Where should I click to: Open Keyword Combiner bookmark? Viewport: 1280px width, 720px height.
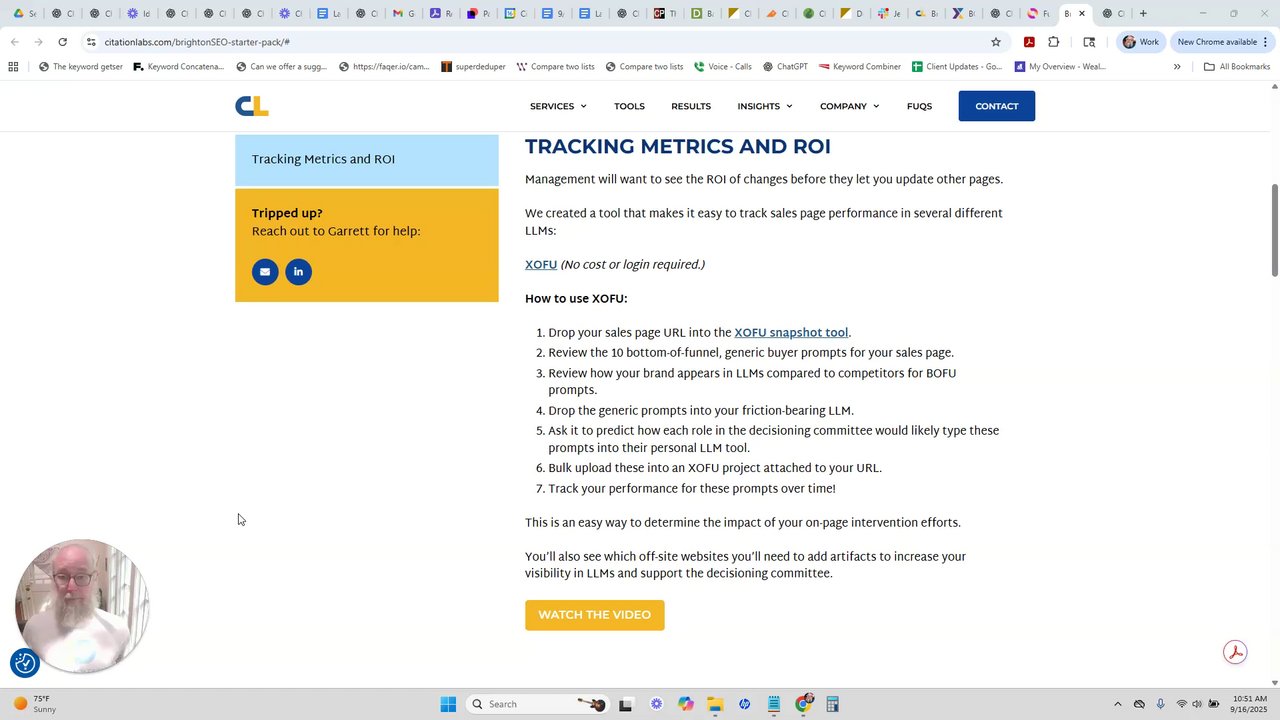(x=859, y=67)
